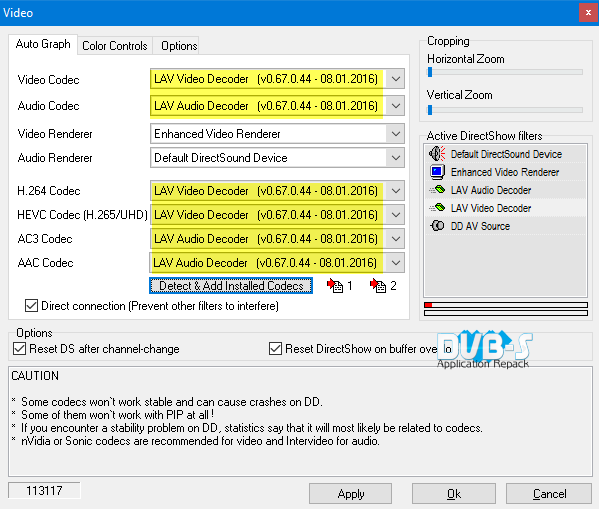Click the LAV Audio Decoder filter icon
599x509 pixels.
[437, 190]
